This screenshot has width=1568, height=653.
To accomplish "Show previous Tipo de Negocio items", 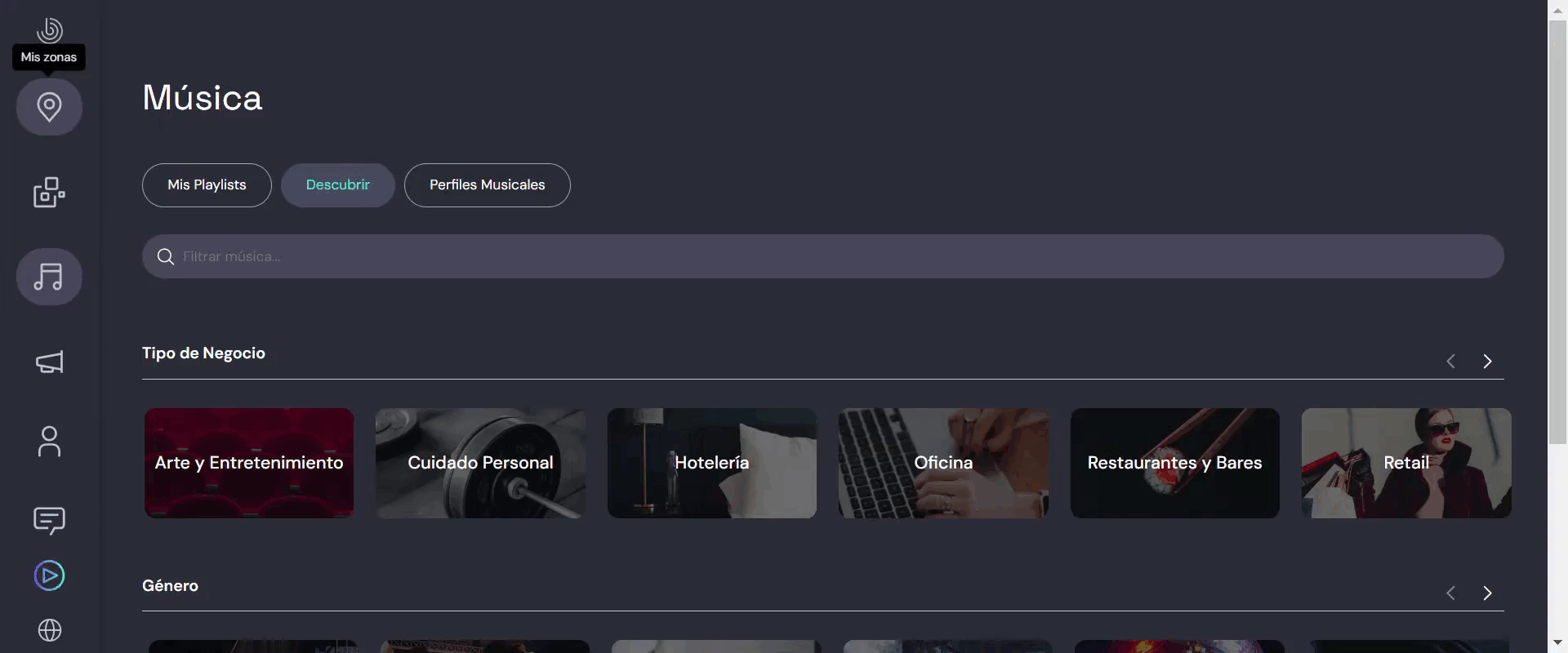I will click(x=1451, y=362).
